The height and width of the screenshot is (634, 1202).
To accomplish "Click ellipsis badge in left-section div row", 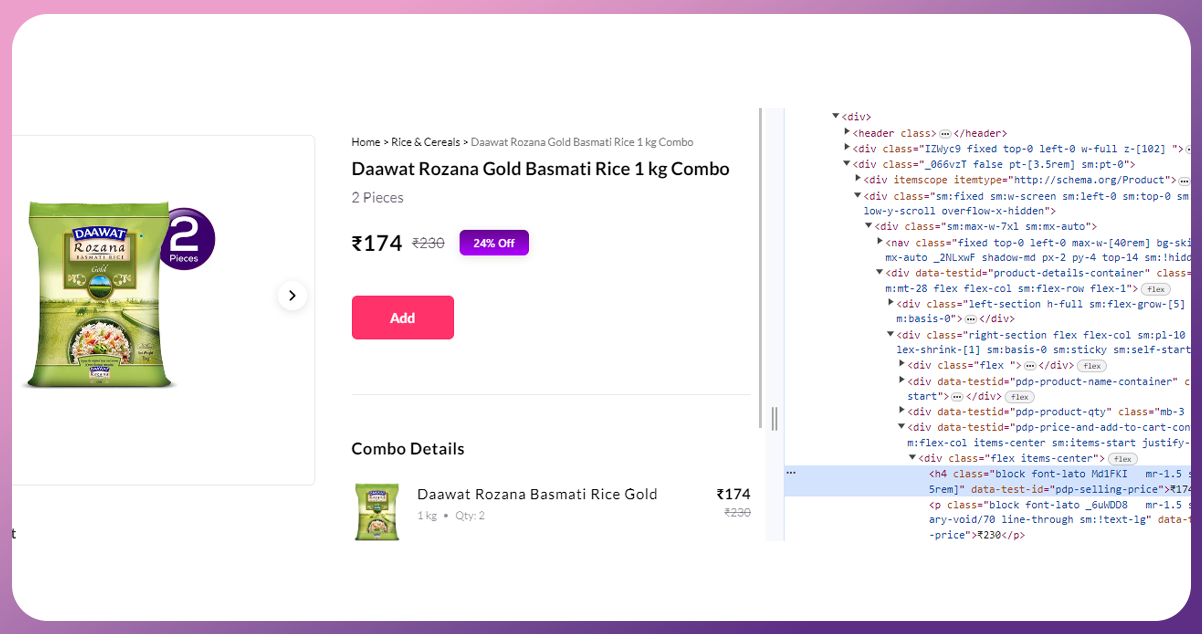I will coord(970,319).
